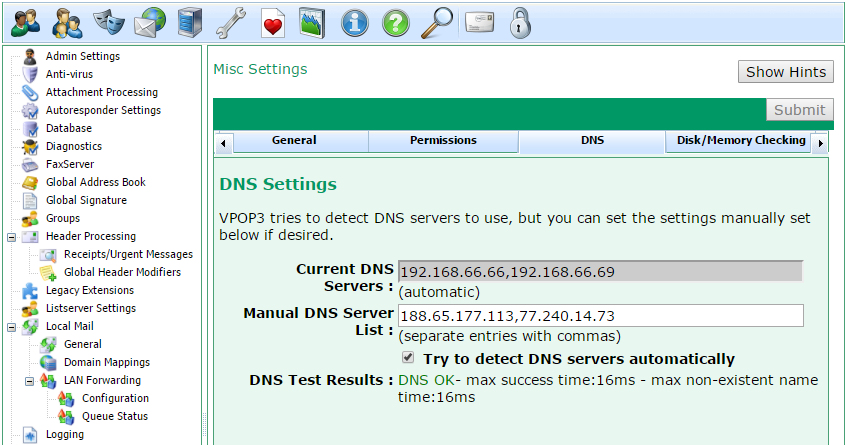The width and height of the screenshot is (845, 445).
Task: Click the Manual DNS Server List field
Action: 600,316
